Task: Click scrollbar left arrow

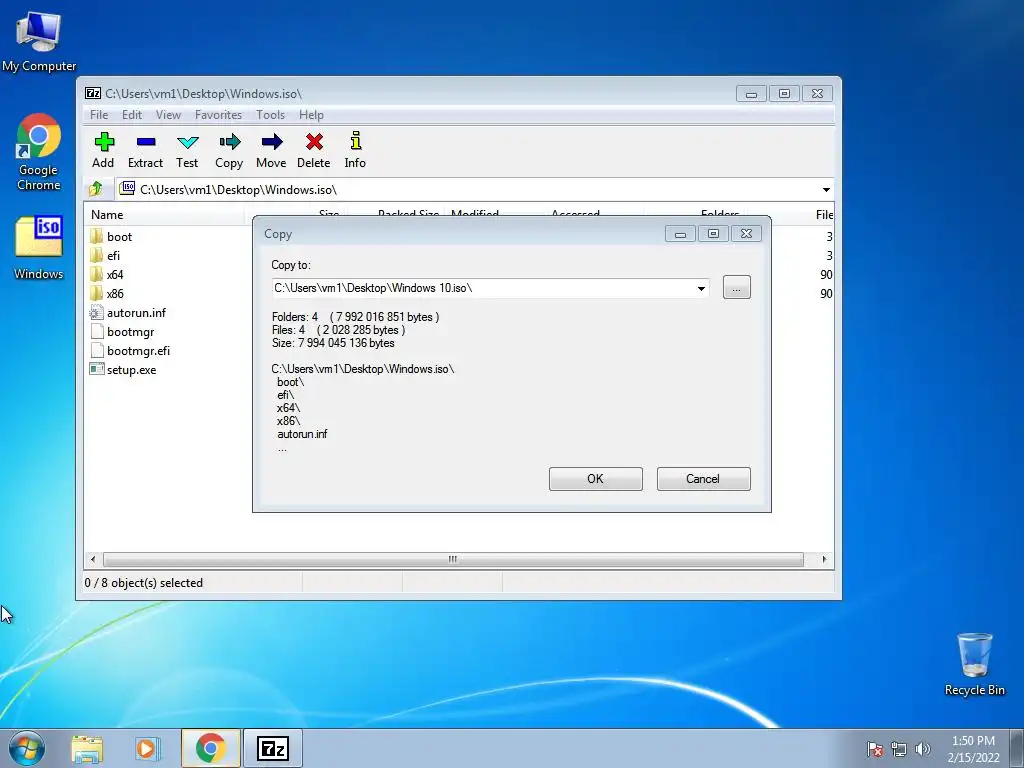Action: (x=93, y=560)
